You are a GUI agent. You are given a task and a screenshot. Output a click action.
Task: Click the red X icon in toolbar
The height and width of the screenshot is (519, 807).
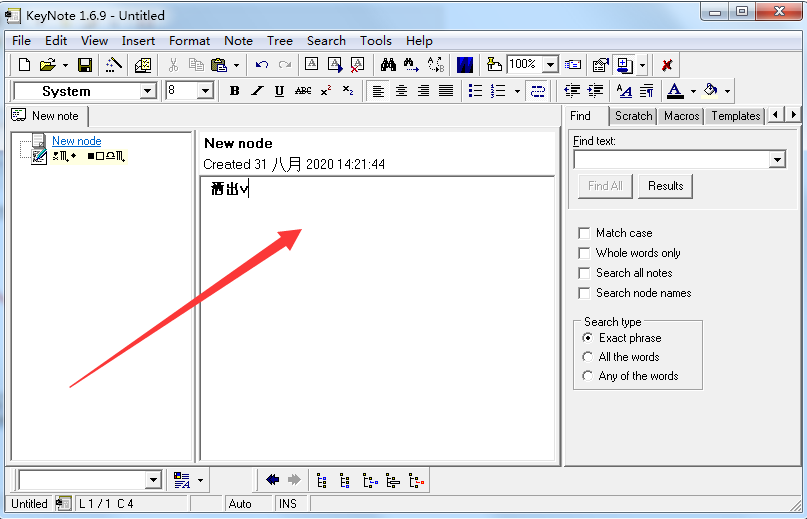pos(667,65)
